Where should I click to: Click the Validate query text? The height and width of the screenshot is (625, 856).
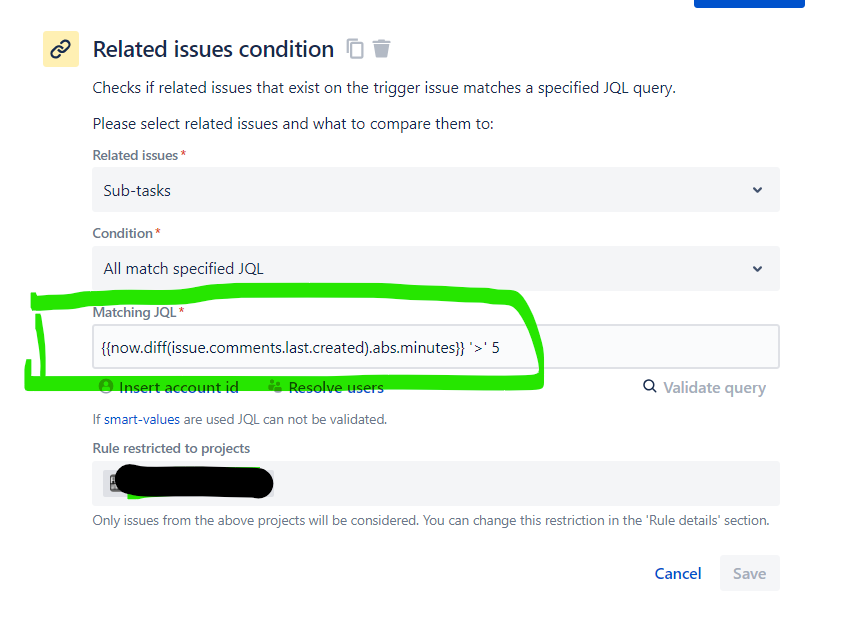tap(715, 388)
